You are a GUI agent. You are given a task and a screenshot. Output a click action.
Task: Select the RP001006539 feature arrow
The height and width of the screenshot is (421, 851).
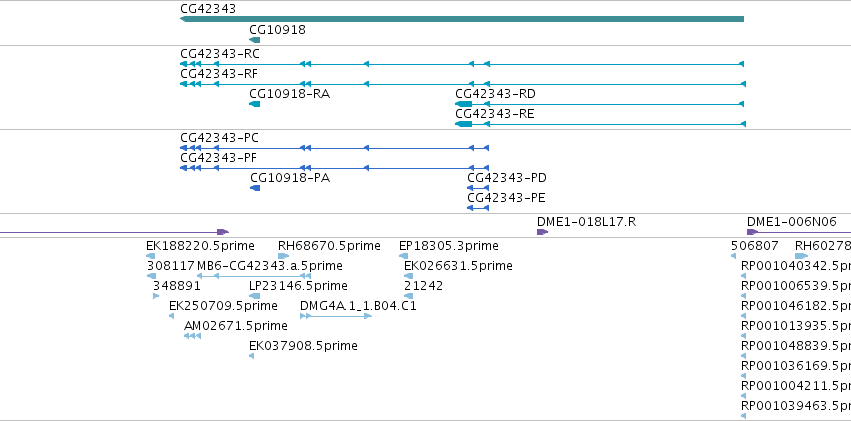click(744, 296)
